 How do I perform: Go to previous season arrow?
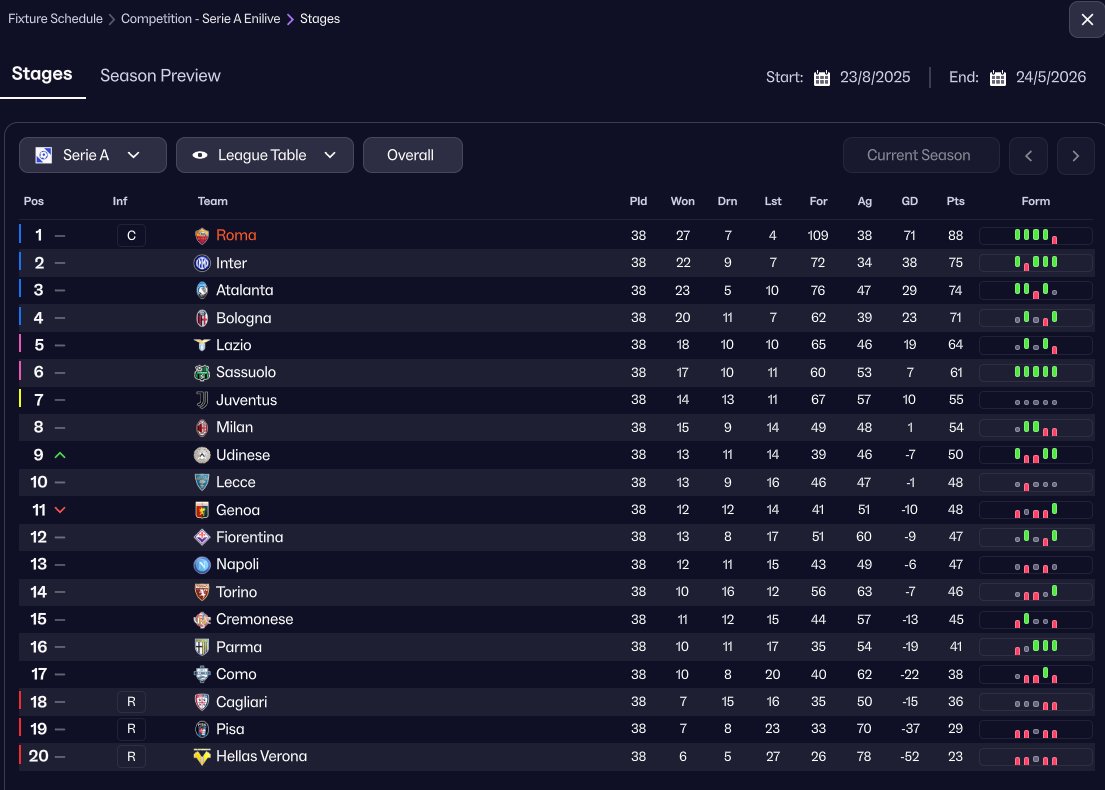(1028, 156)
